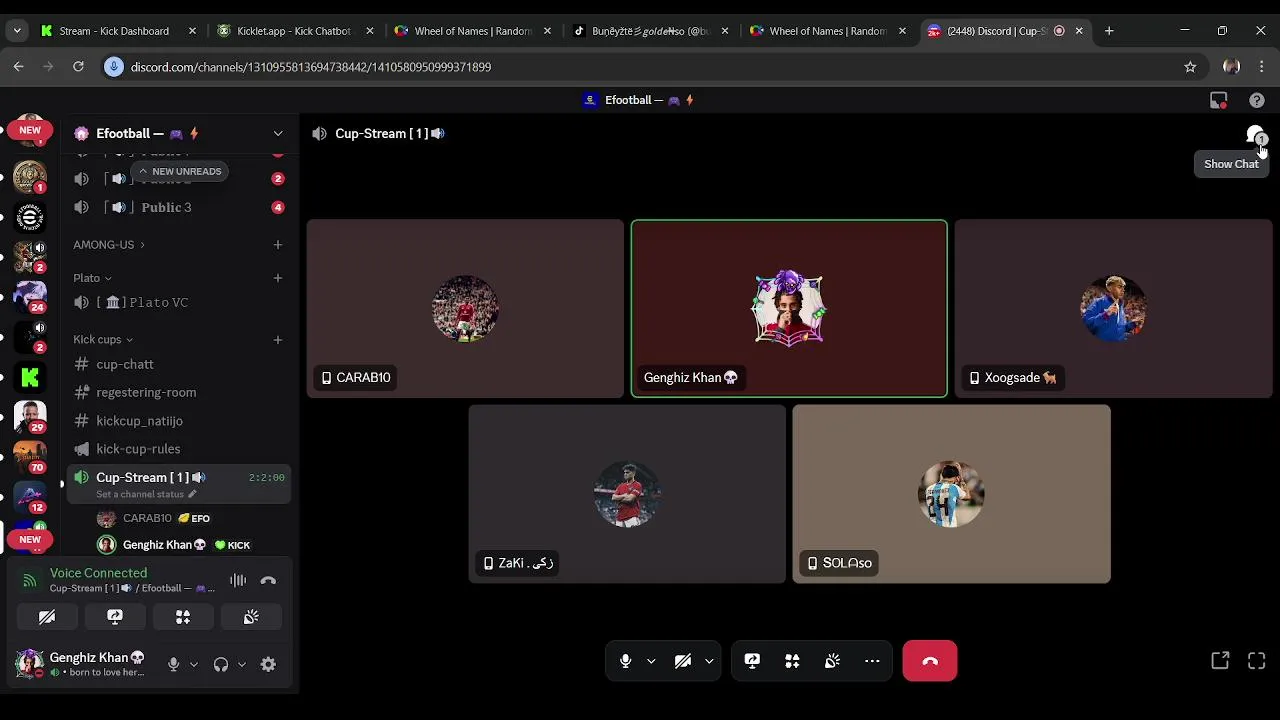Open the regestering-room channel

[x=179, y=392]
